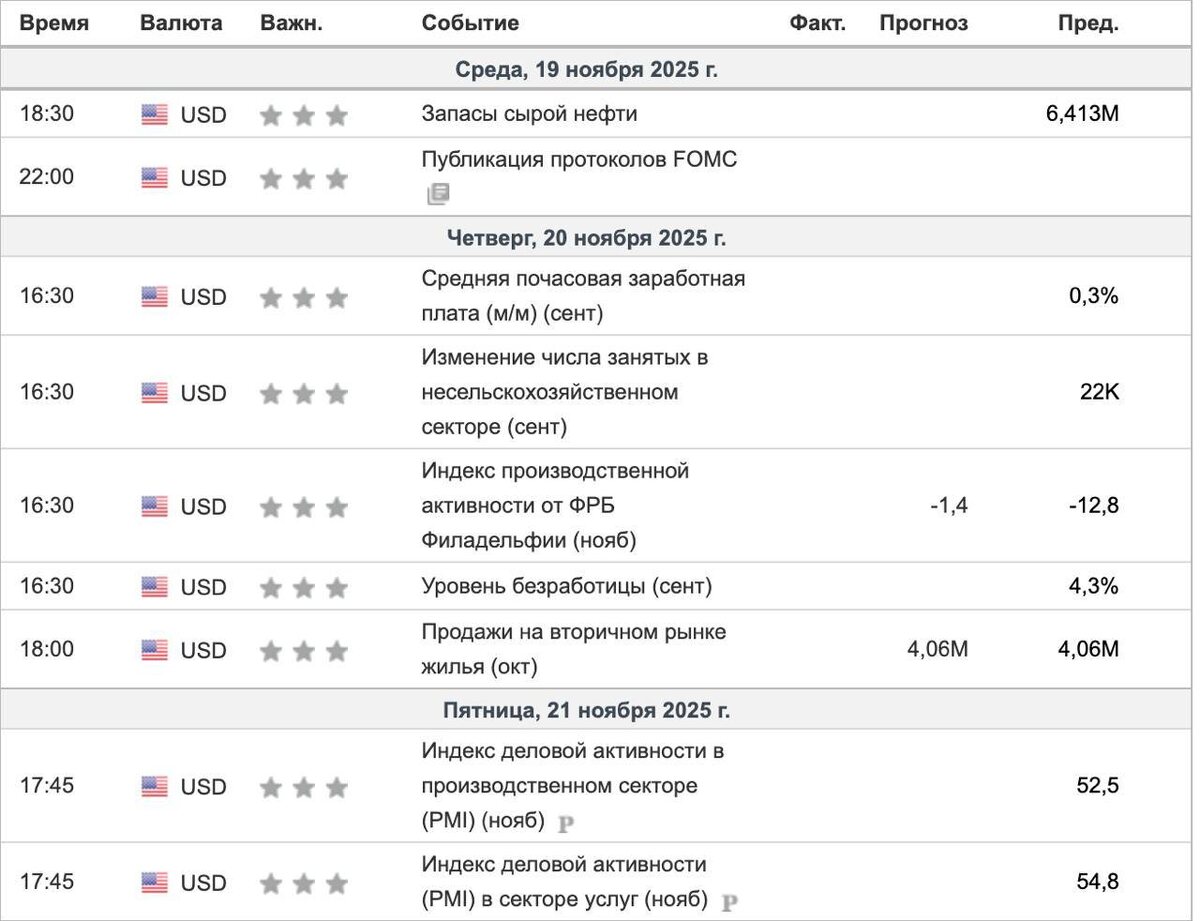
Task: Click the Время column header
Action: point(54,23)
